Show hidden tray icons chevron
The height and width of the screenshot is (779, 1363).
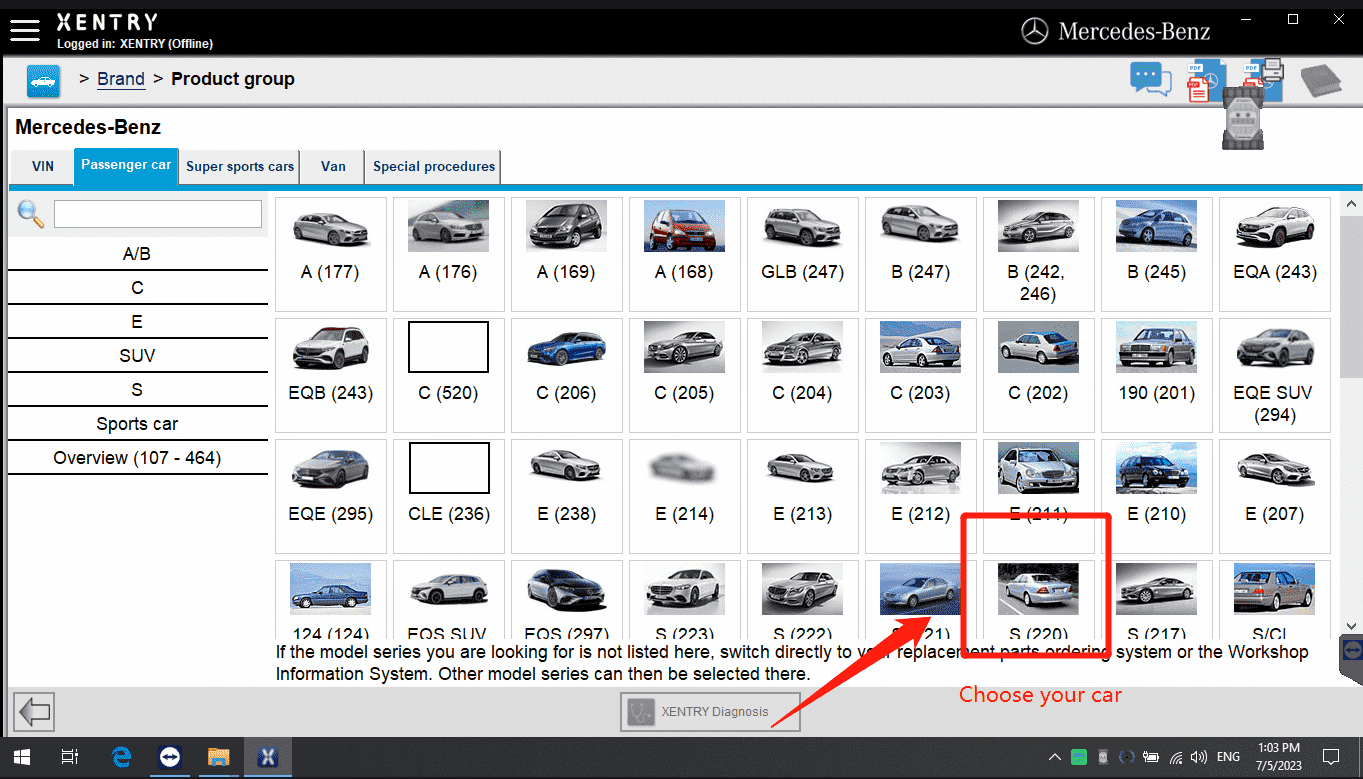tap(1056, 757)
